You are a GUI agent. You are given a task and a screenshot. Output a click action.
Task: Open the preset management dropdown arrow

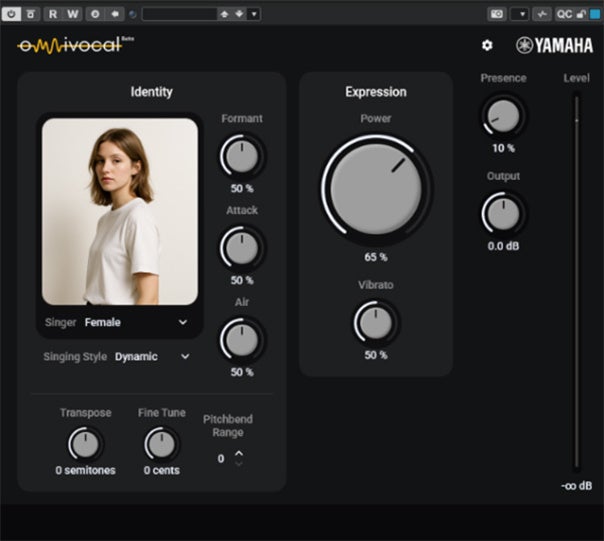(x=254, y=14)
